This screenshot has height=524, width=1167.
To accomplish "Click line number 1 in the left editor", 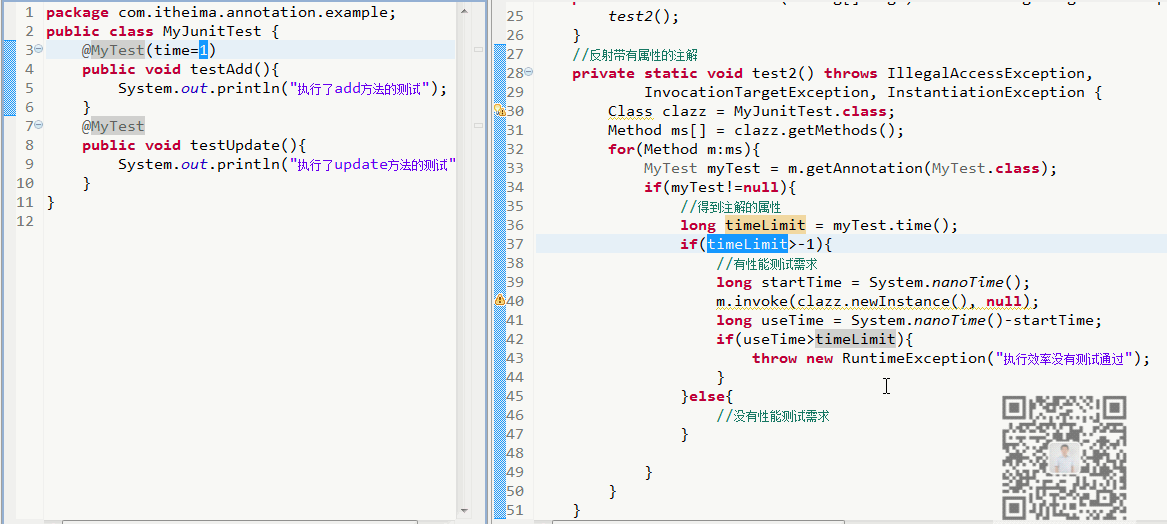I will [29, 13].
